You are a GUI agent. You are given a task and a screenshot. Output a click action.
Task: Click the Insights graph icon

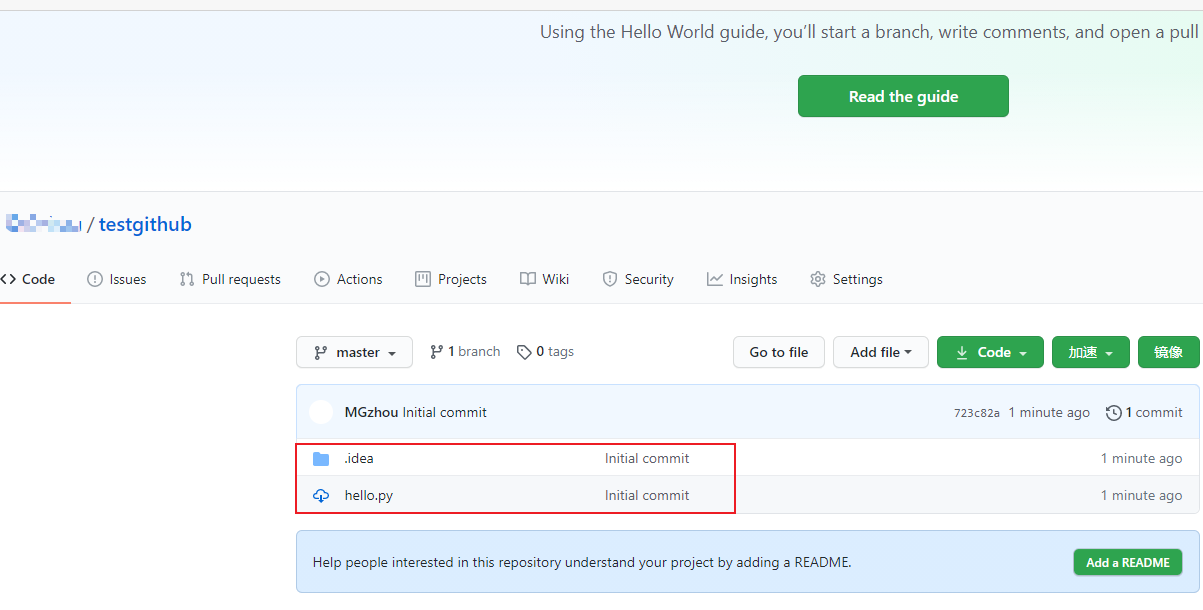715,279
